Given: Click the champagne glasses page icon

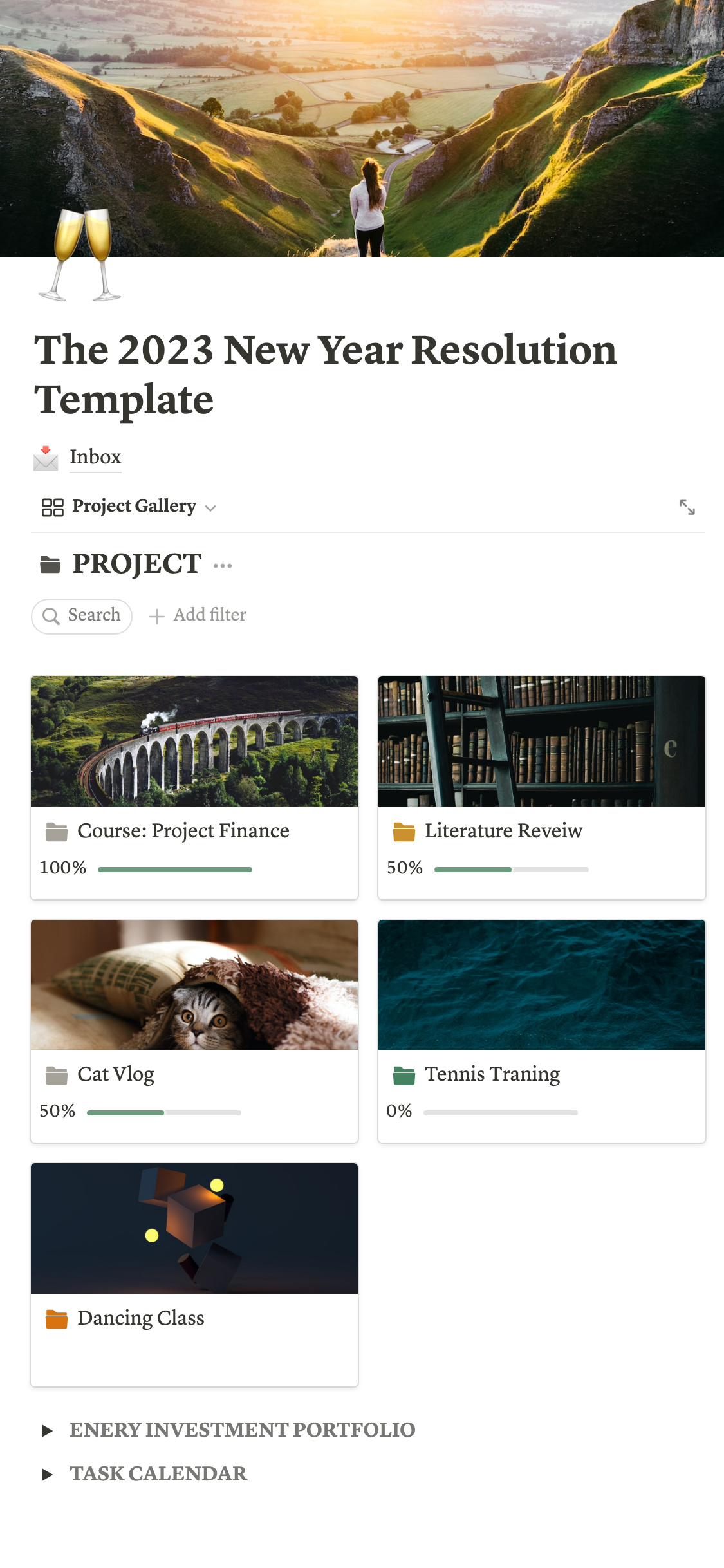Looking at the screenshot, I should coord(80,255).
